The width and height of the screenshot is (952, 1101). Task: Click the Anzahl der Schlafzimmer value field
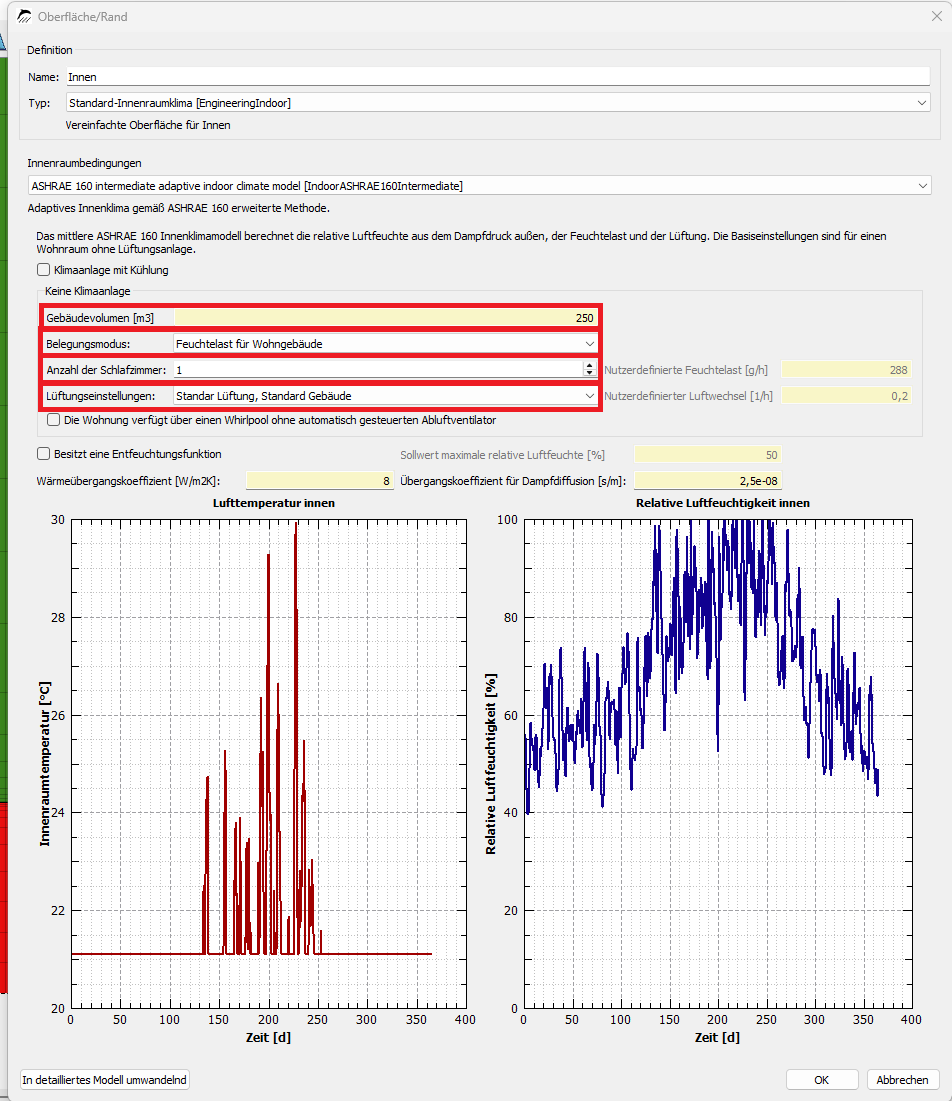click(x=378, y=370)
